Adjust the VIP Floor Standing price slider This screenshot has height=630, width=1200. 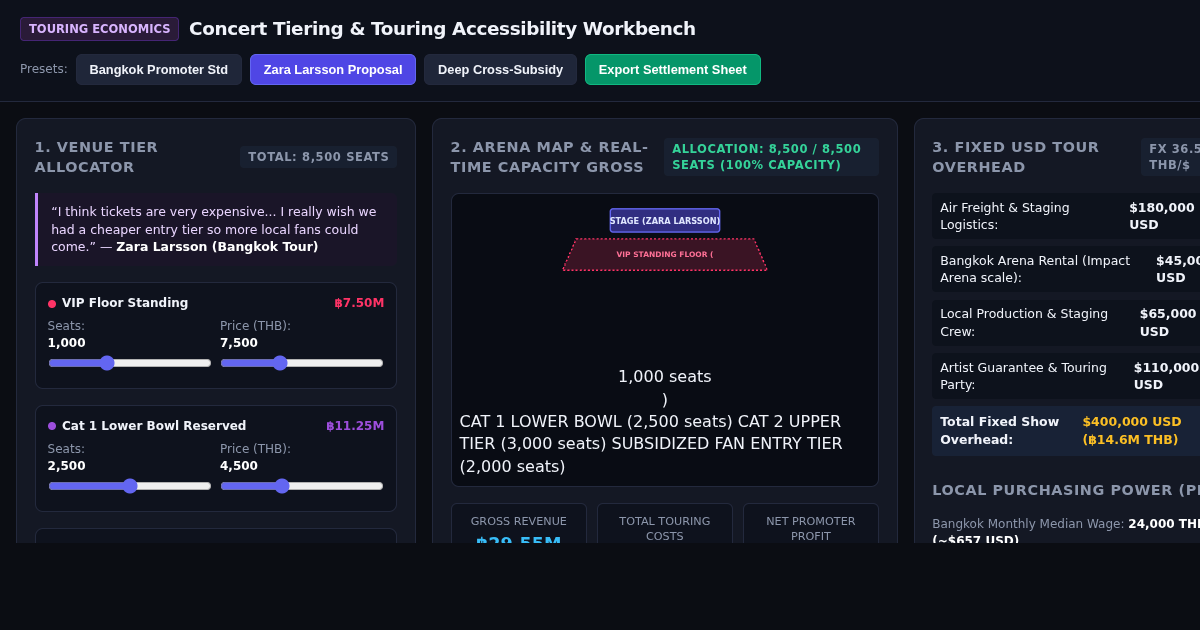[x=302, y=363]
